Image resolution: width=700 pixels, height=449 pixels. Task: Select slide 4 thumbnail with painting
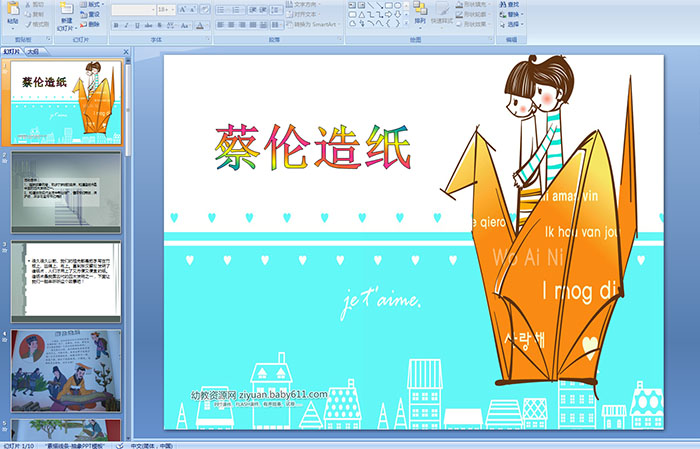tap(66, 371)
